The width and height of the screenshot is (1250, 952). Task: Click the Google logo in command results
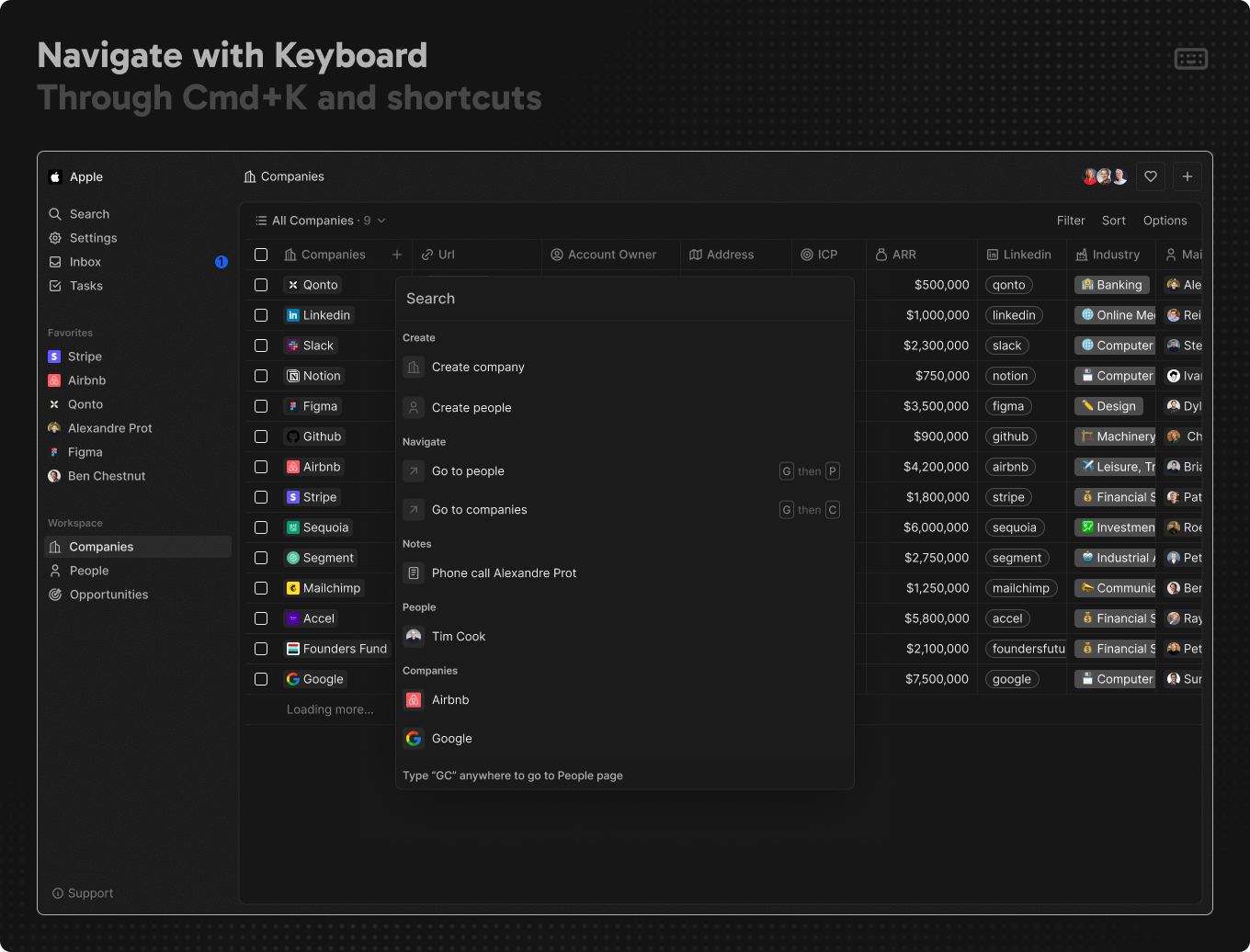[x=414, y=739]
